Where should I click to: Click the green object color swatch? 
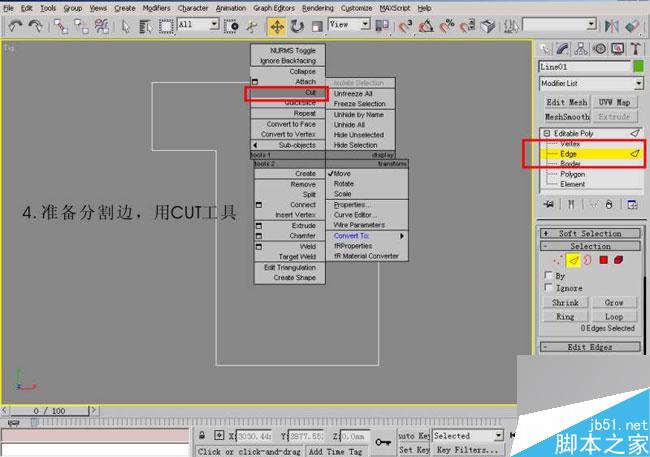[638, 66]
